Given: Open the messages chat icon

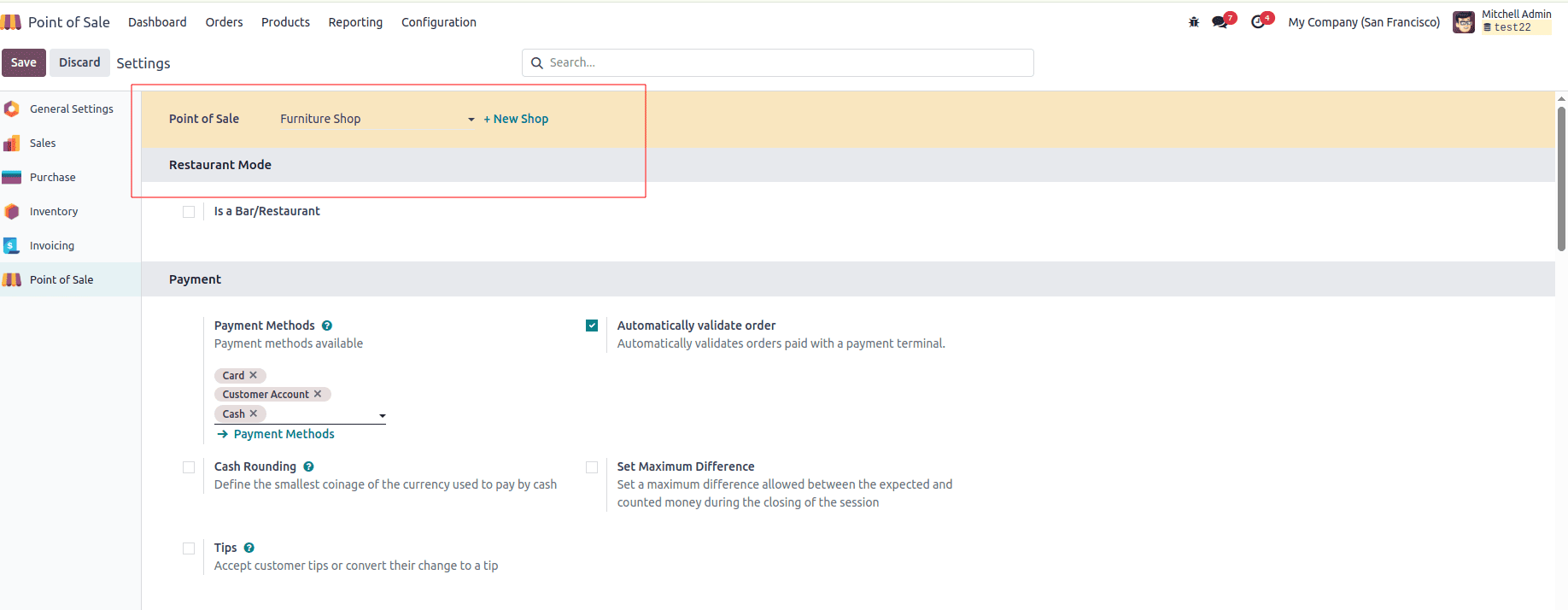Looking at the screenshot, I should tap(1220, 22).
